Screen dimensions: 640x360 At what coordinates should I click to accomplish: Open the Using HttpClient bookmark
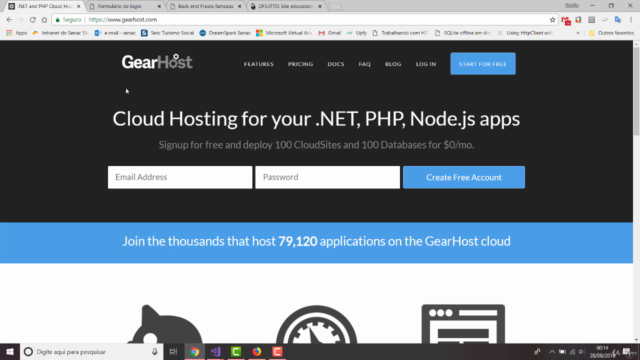524,33
